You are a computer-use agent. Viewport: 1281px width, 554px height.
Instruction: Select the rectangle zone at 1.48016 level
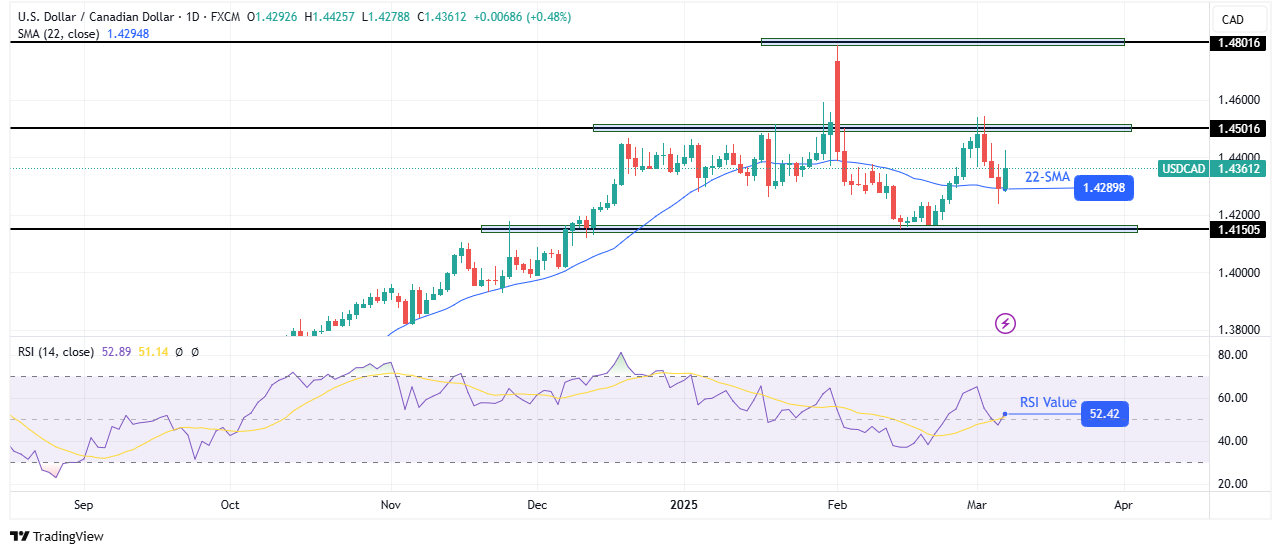pyautogui.click(x=942, y=42)
